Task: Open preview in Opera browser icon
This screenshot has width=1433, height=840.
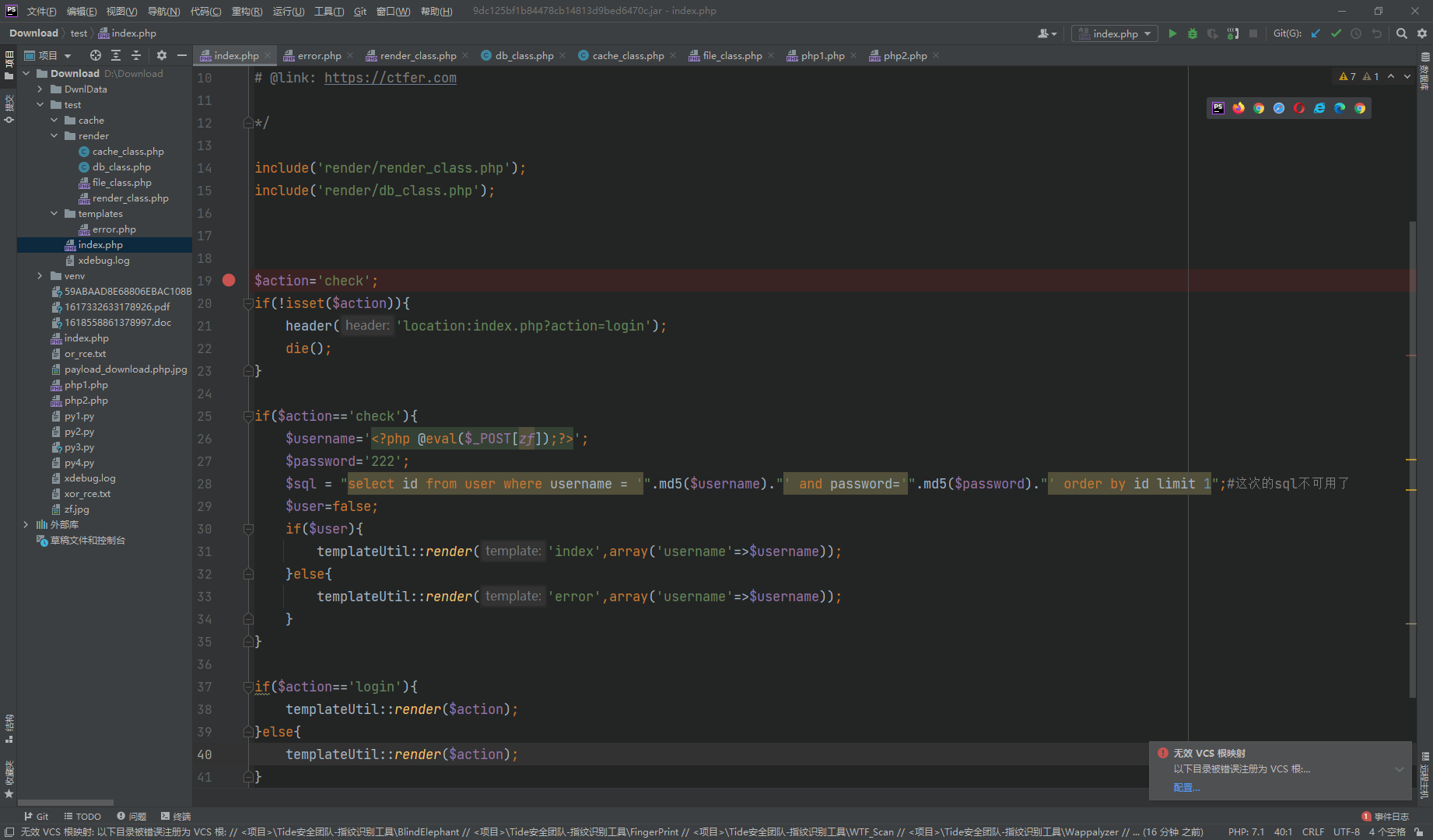Action: 1299,108
